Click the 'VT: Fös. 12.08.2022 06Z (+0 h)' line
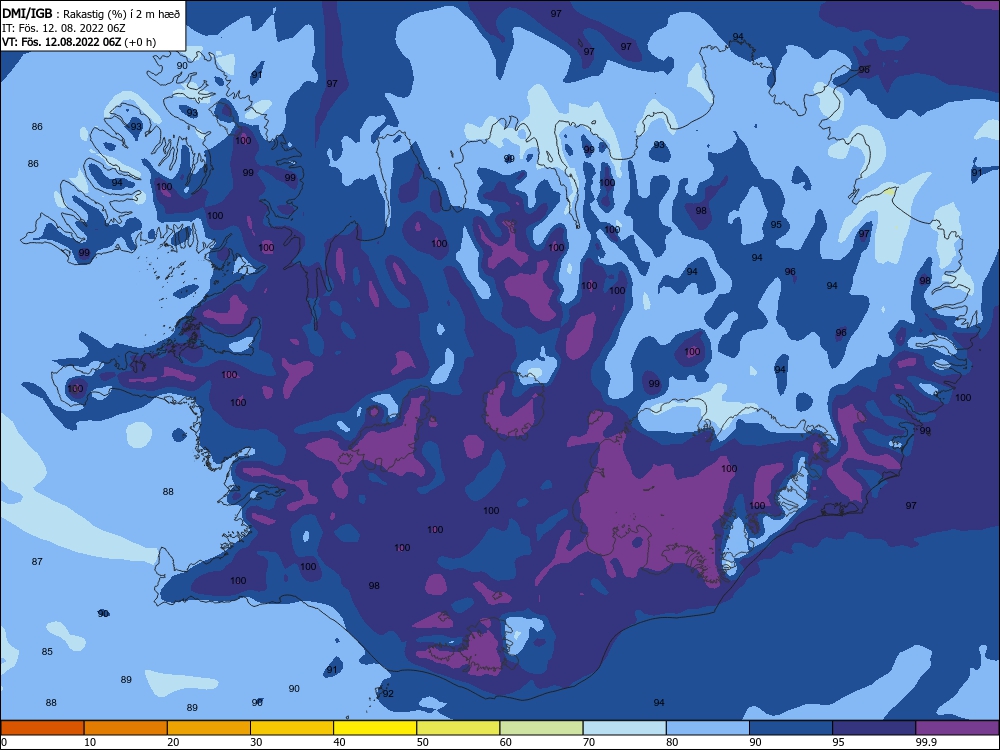Viewport: 1000px width, 750px height. click(x=79, y=42)
